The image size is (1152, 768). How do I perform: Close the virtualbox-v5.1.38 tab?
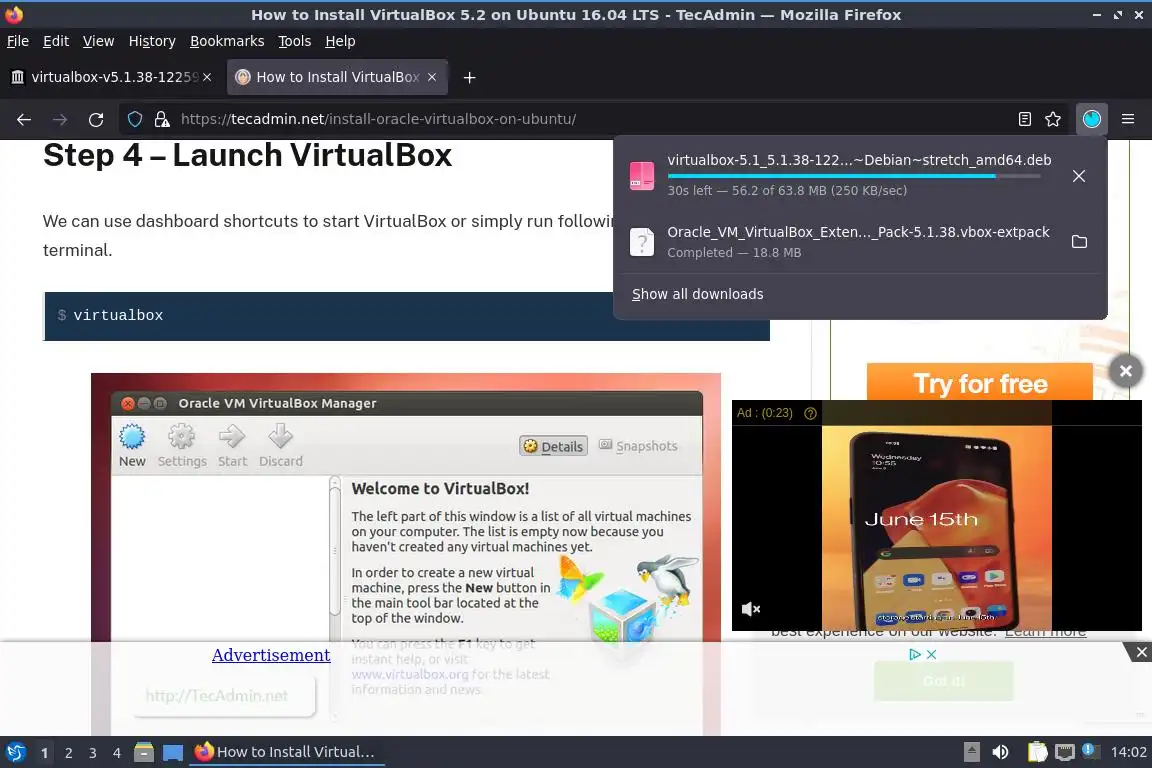[x=207, y=77]
